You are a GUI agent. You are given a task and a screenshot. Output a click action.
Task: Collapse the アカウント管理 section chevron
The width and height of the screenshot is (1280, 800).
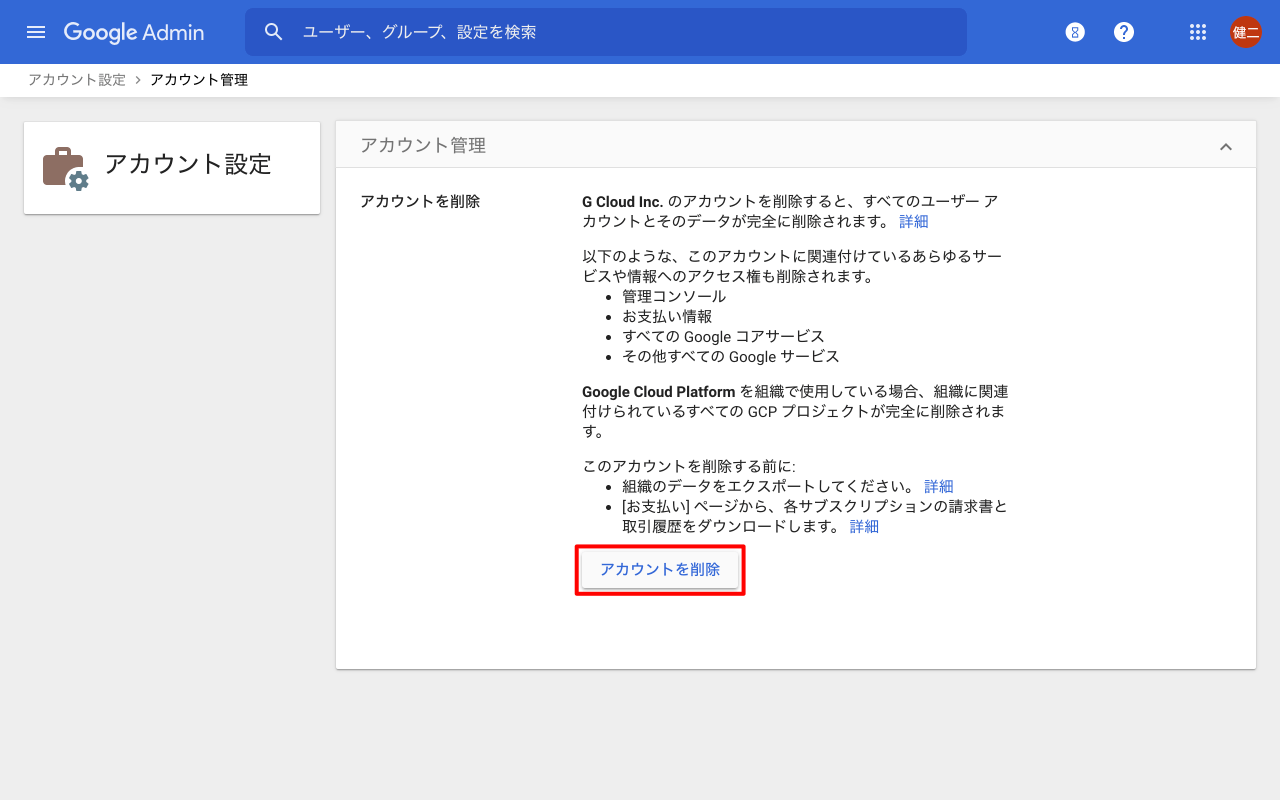(x=1226, y=147)
